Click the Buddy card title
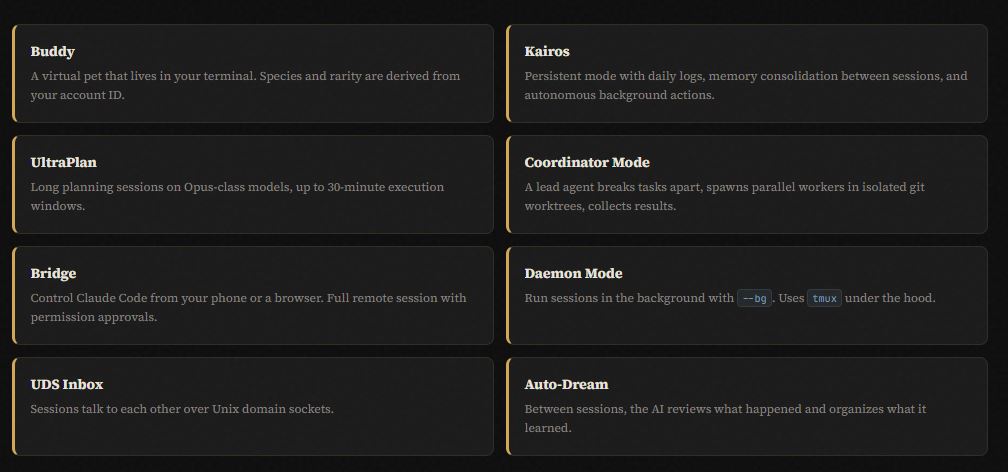Image resolution: width=1008 pixels, height=472 pixels. pyautogui.click(x=53, y=52)
